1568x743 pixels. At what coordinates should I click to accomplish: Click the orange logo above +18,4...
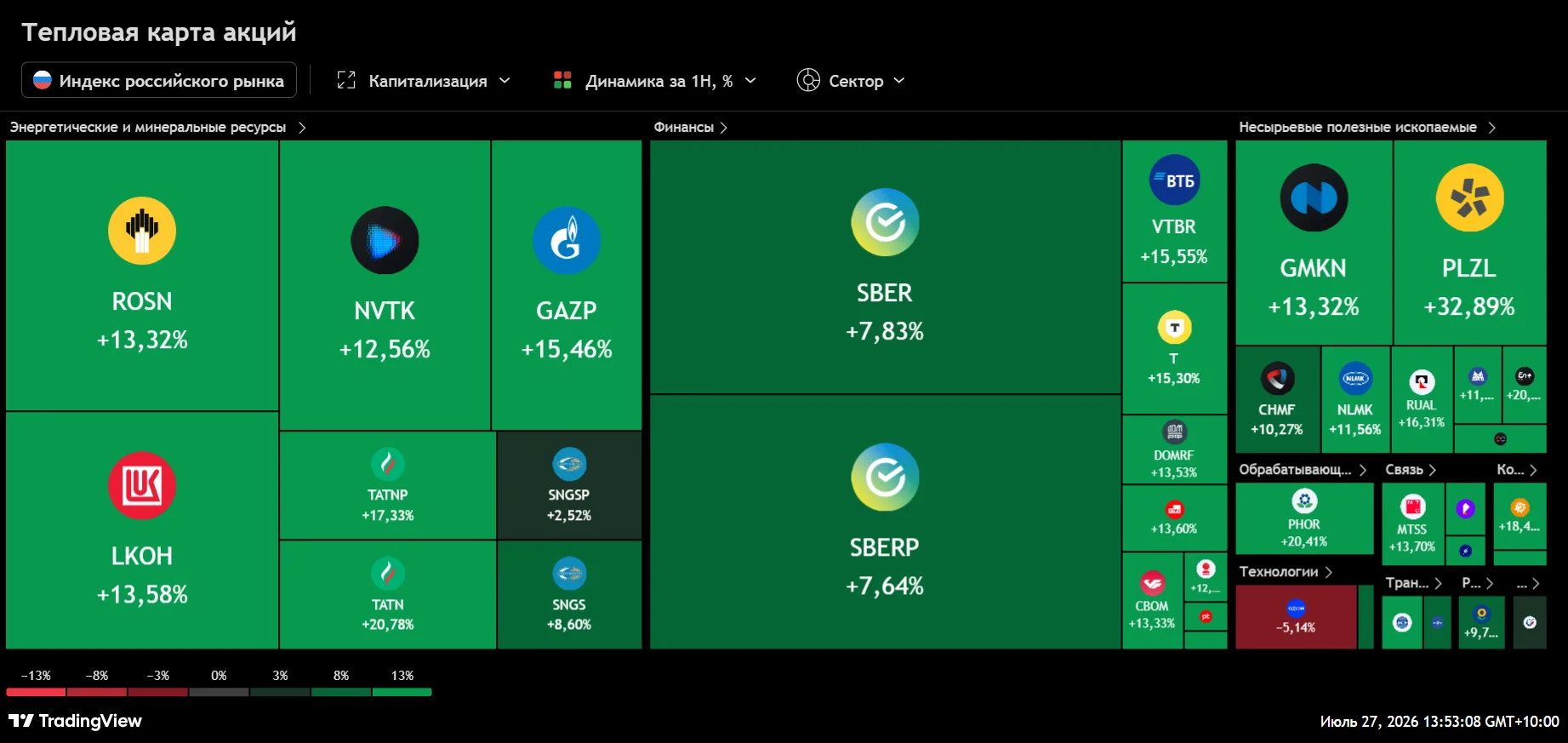[1520, 508]
